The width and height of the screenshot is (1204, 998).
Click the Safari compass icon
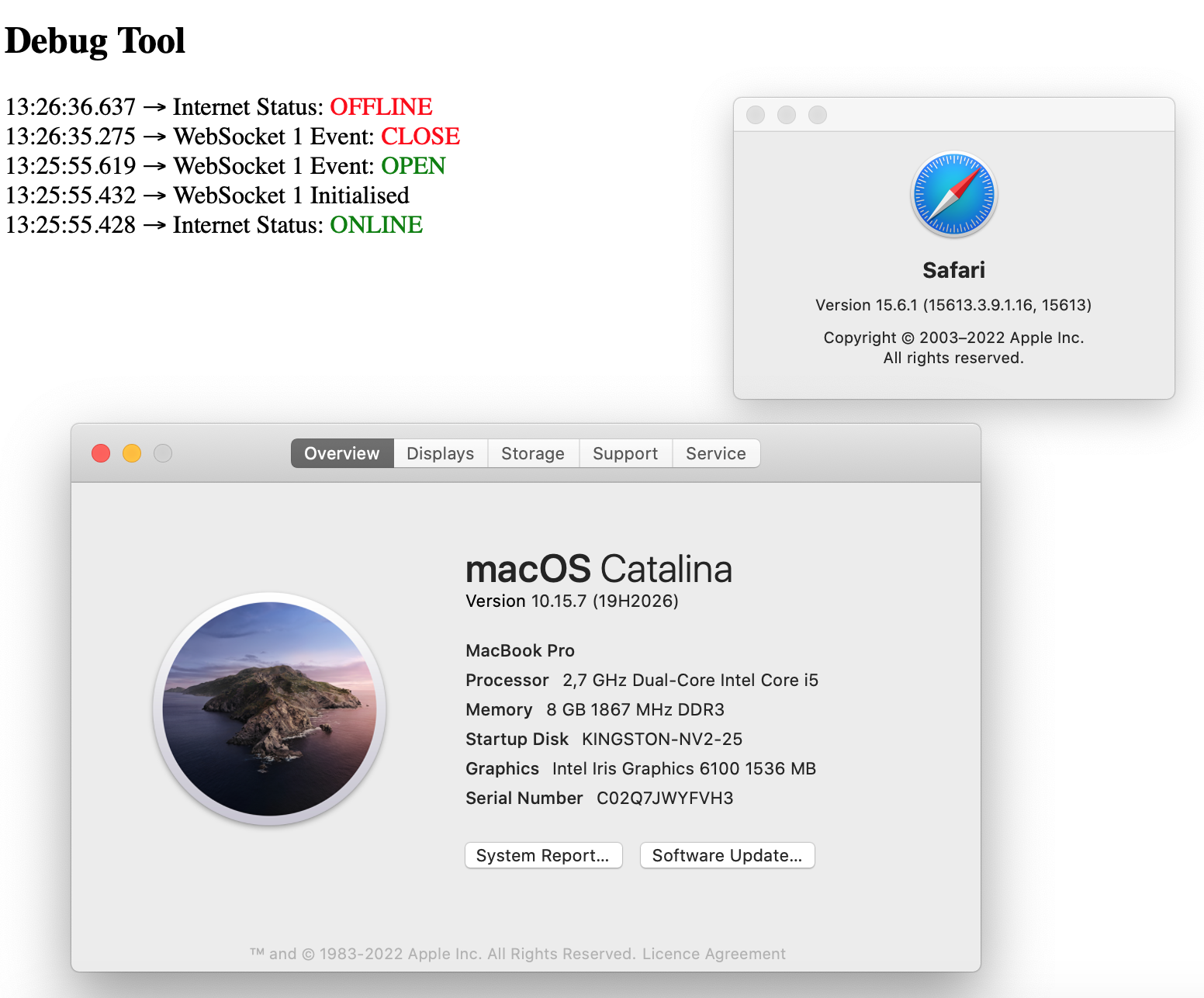[x=953, y=194]
